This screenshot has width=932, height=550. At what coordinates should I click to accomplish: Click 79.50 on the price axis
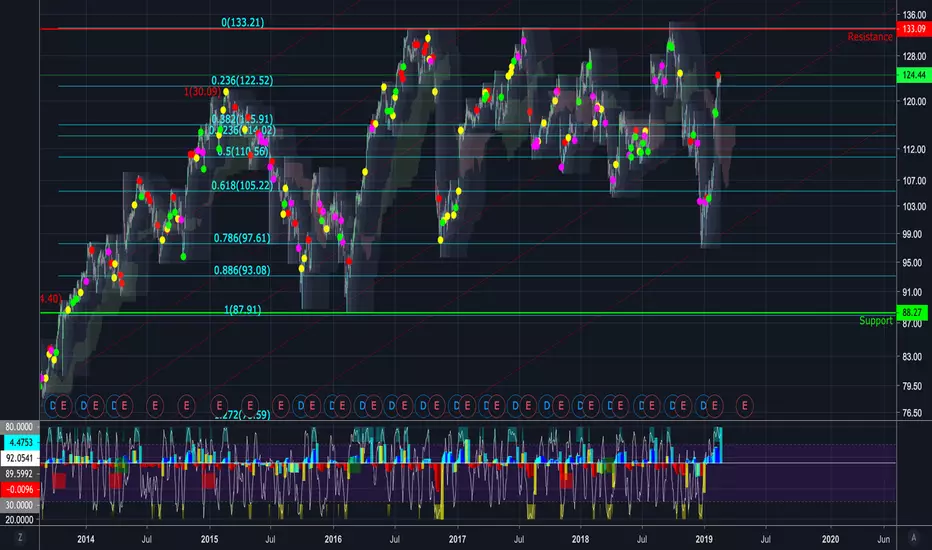coord(914,386)
